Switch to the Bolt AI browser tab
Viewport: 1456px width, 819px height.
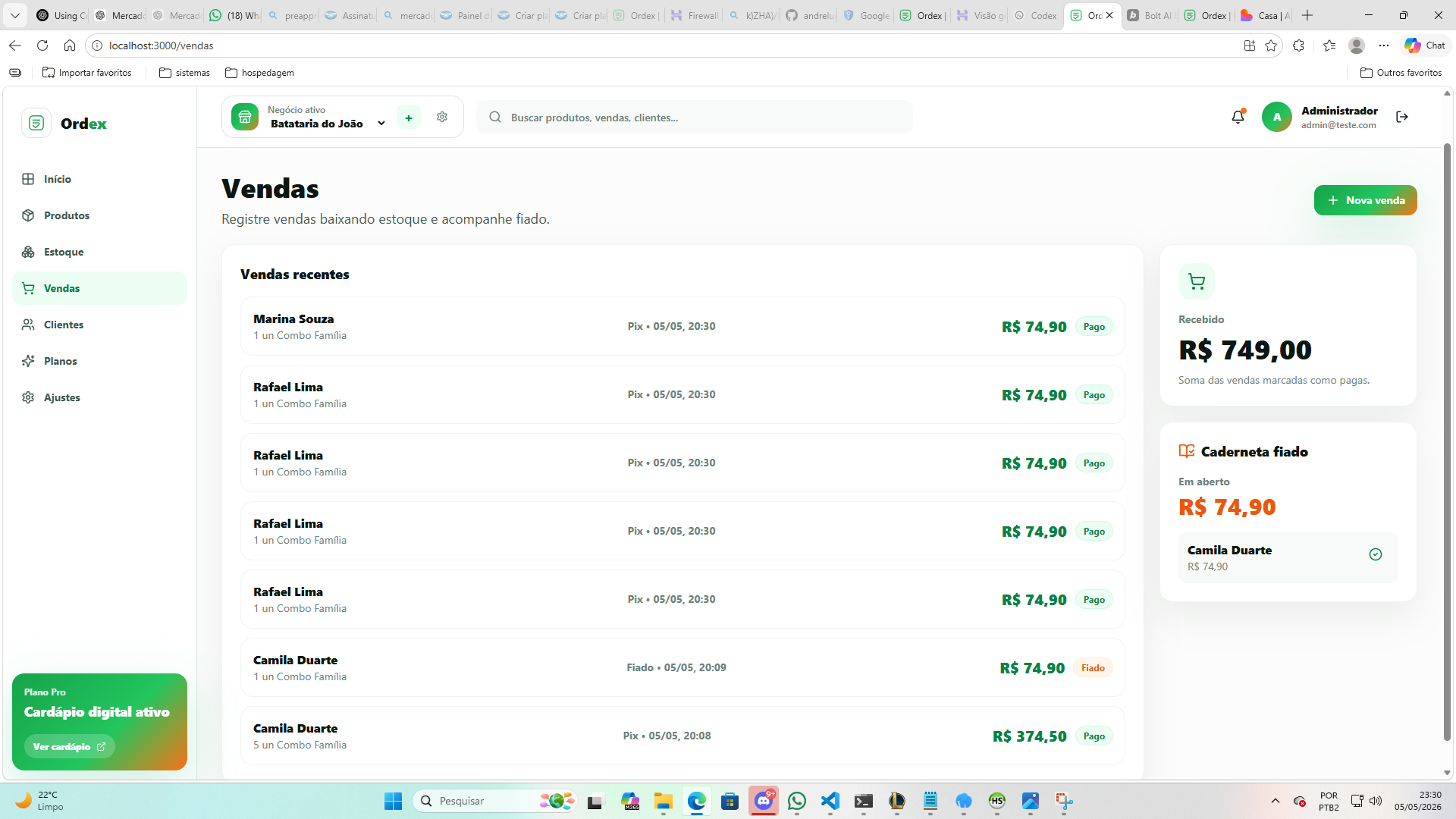coord(1150,15)
